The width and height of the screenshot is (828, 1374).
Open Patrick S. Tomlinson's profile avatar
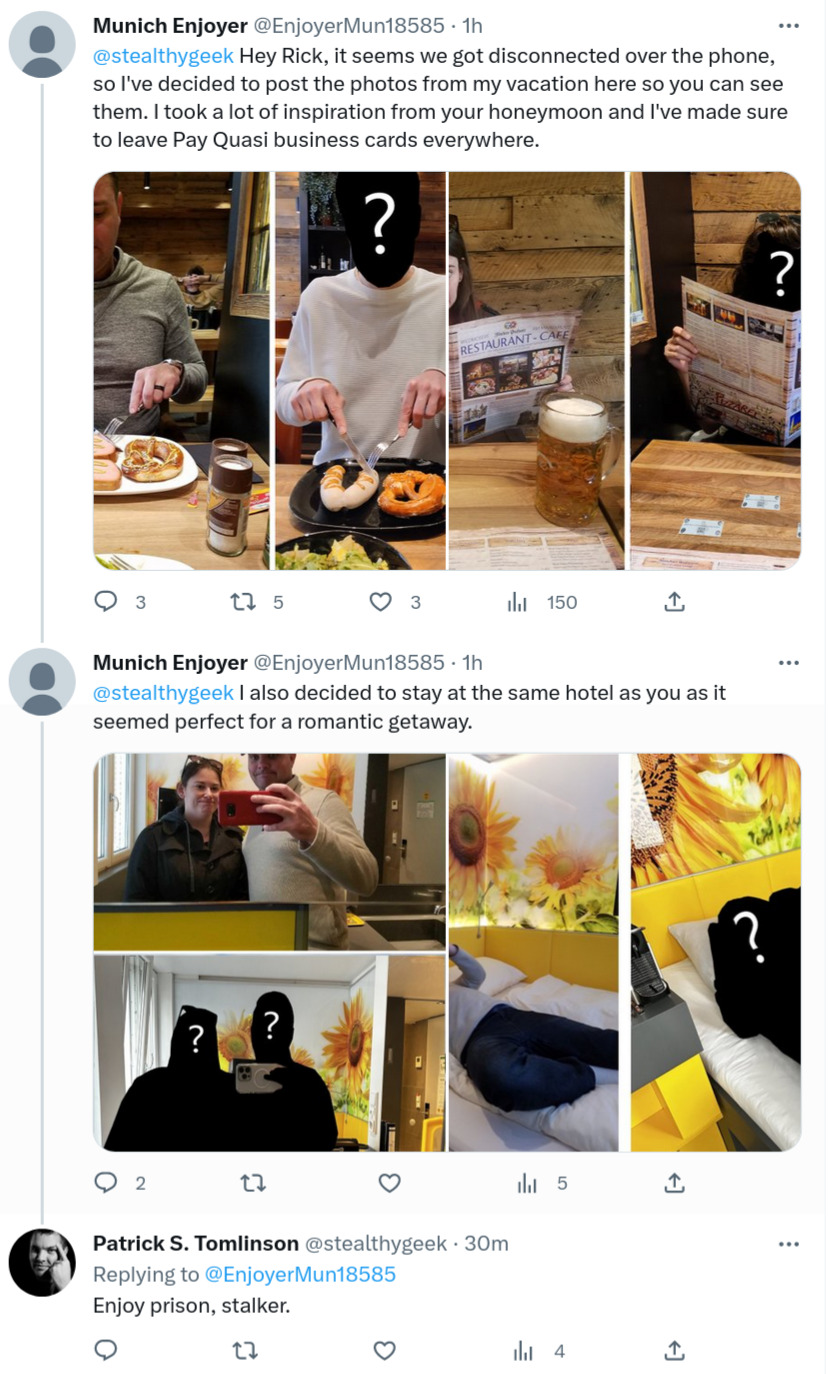pos(42,1262)
